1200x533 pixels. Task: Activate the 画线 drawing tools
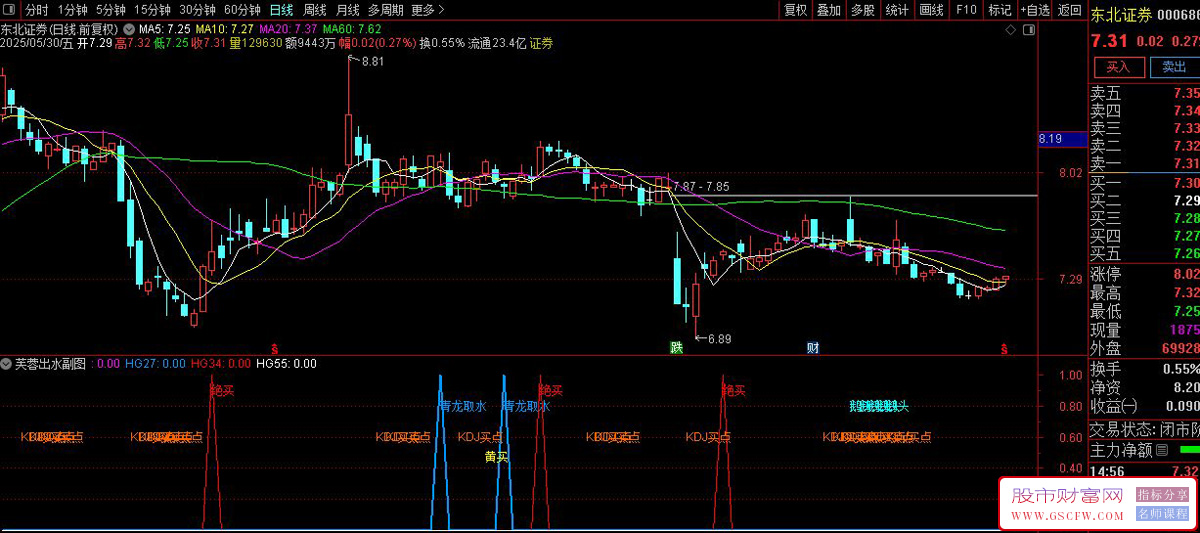pos(931,10)
